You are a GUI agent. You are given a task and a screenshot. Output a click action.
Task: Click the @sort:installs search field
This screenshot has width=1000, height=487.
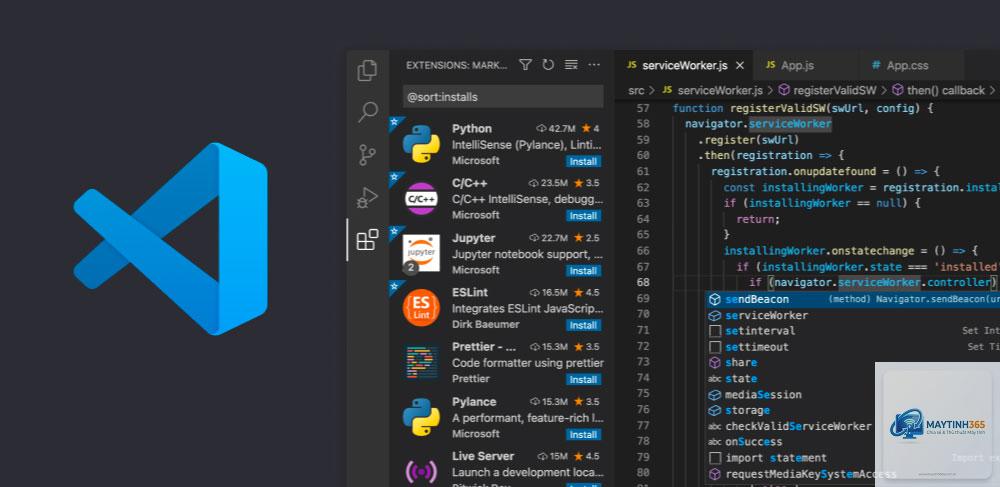click(503, 97)
